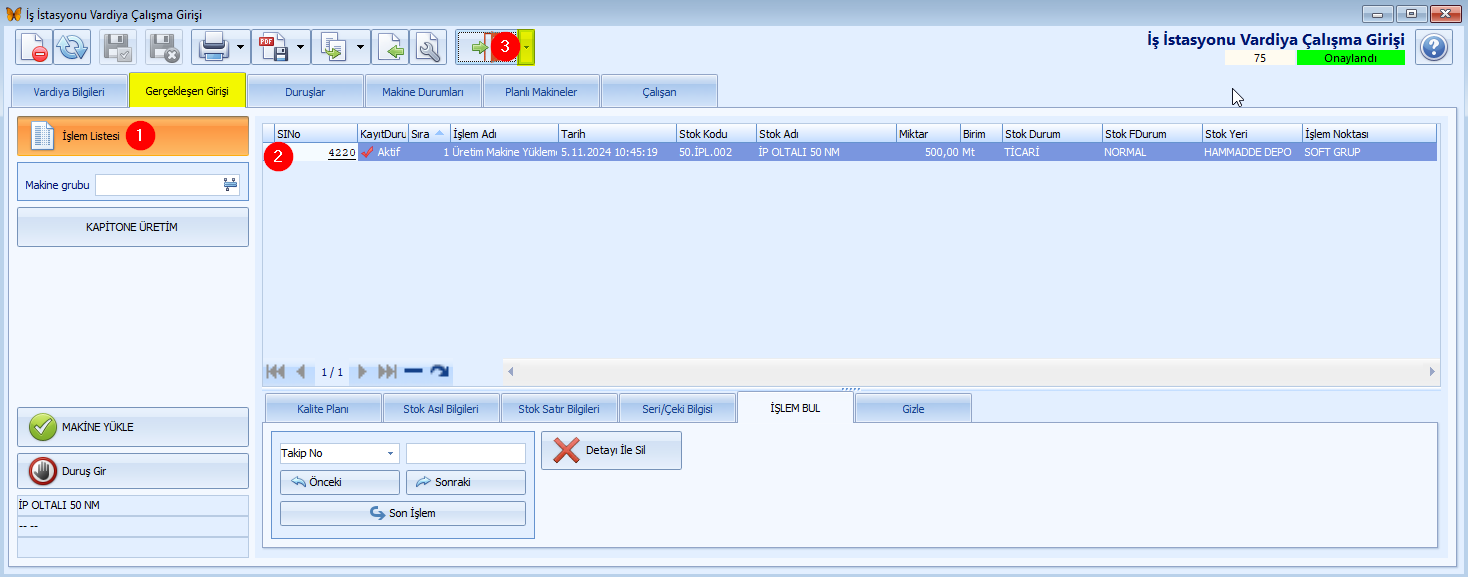The height and width of the screenshot is (577, 1468).
Task: Select the İŞLEM BUL tab
Action: coord(795,408)
